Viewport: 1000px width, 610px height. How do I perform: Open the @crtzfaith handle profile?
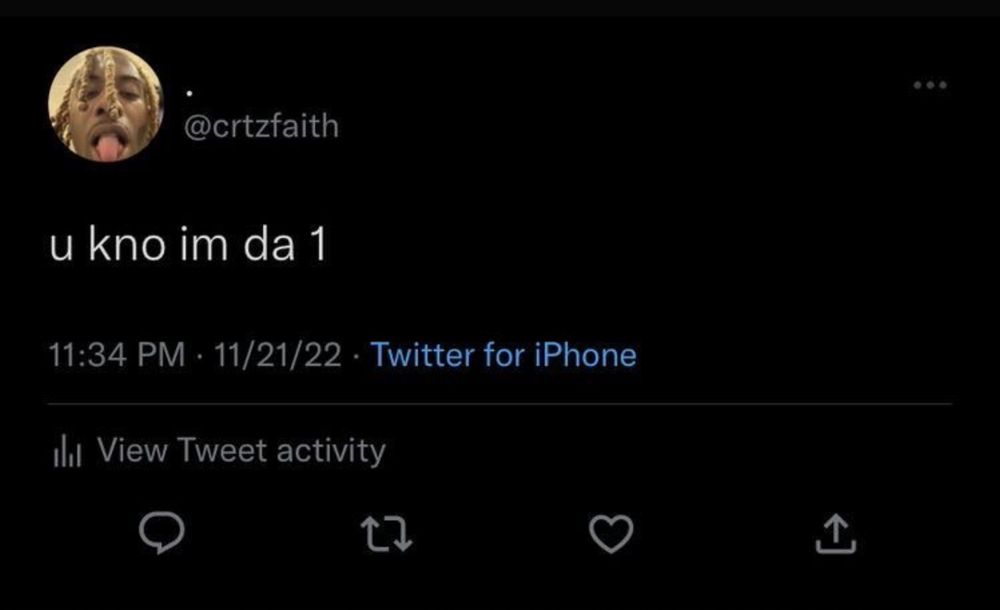coord(261,126)
